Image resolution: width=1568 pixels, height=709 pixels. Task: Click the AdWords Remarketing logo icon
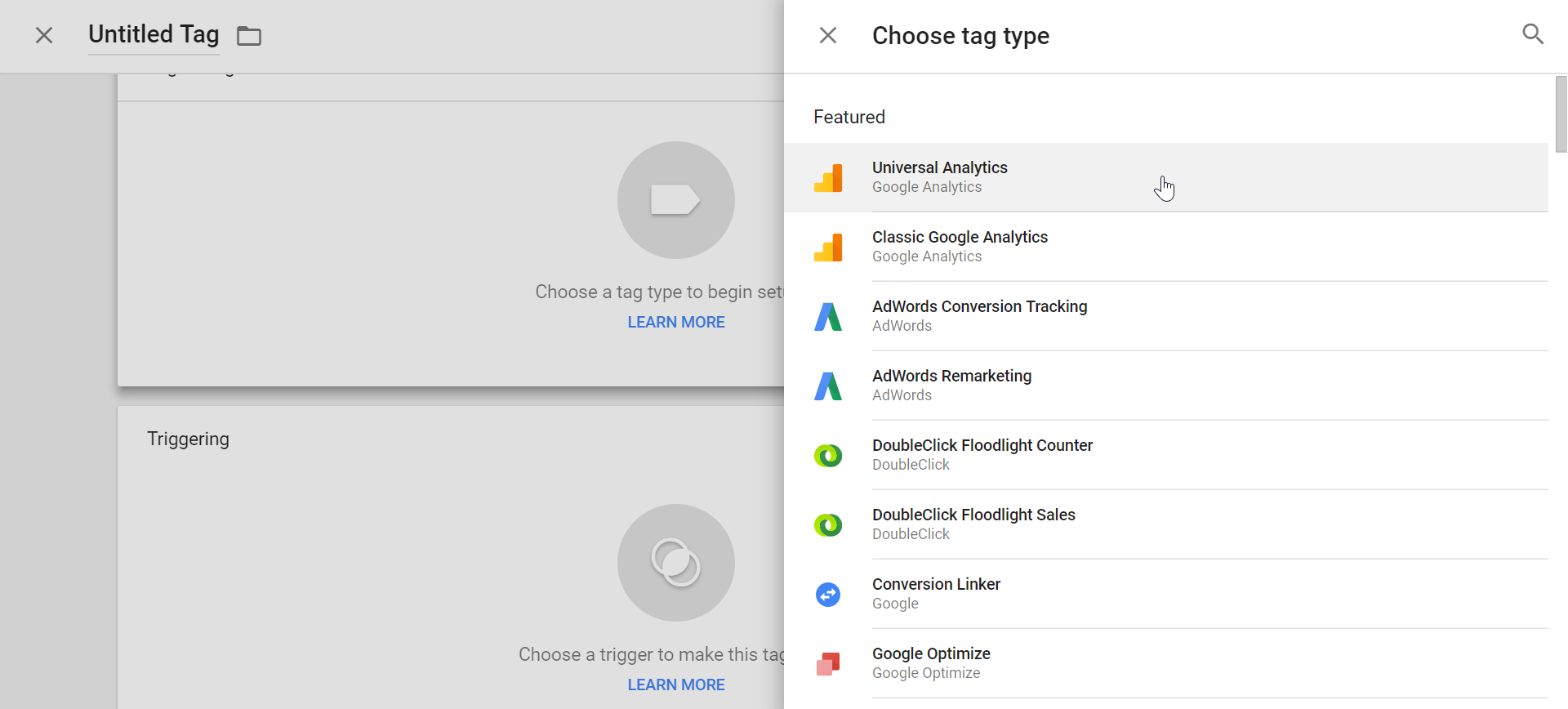coord(828,386)
